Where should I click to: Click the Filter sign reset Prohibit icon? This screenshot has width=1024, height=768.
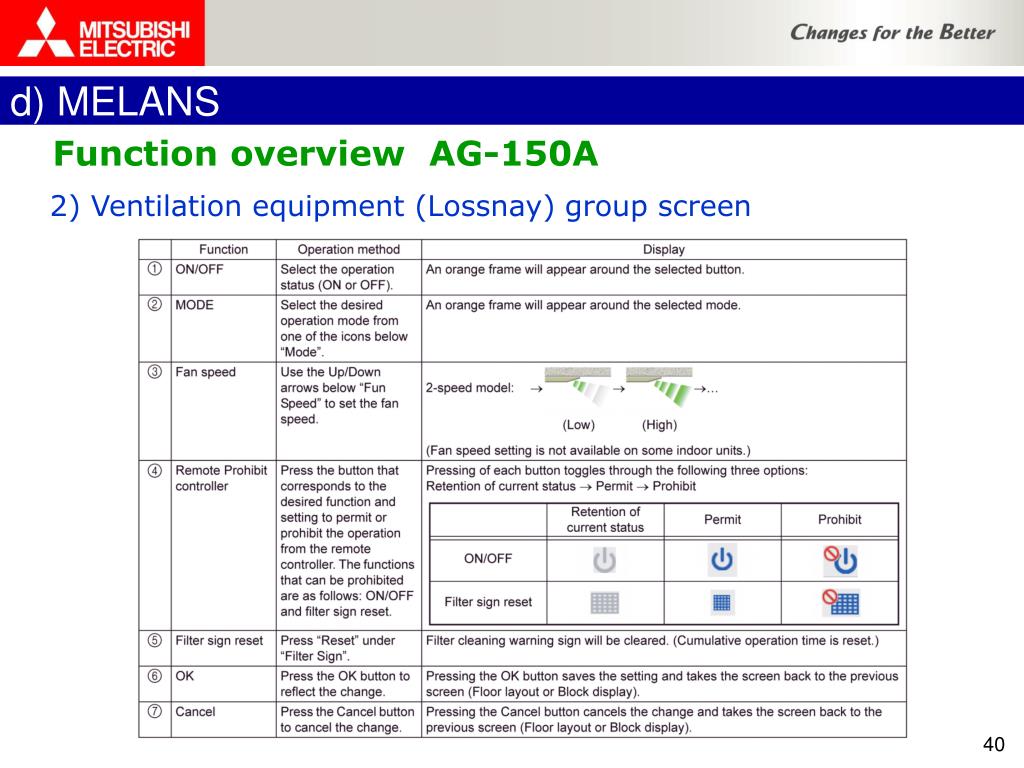[840, 602]
